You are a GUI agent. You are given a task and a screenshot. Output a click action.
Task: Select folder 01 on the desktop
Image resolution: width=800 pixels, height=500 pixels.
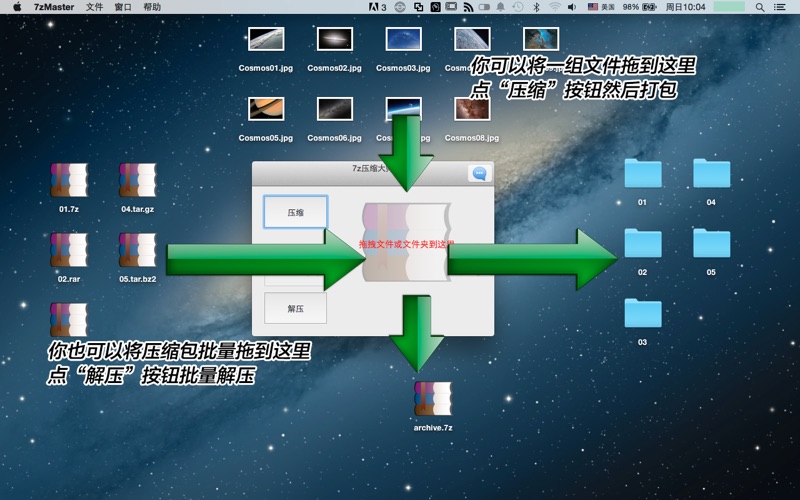click(643, 173)
